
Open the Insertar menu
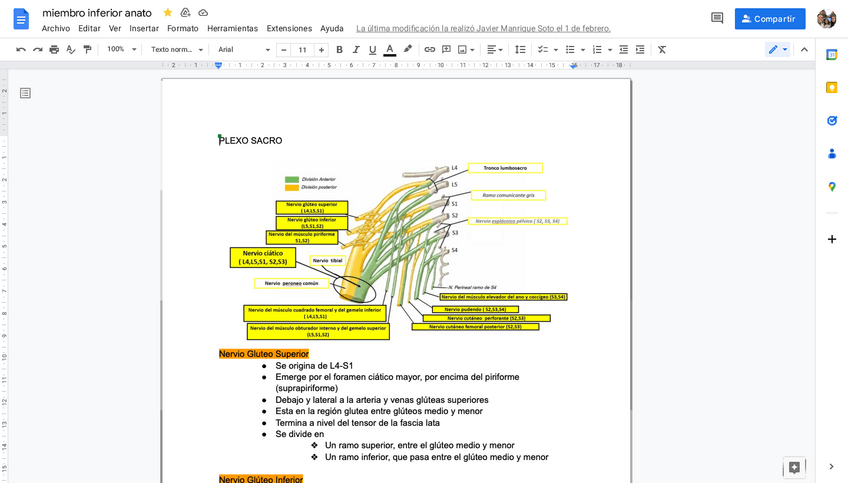(x=144, y=28)
